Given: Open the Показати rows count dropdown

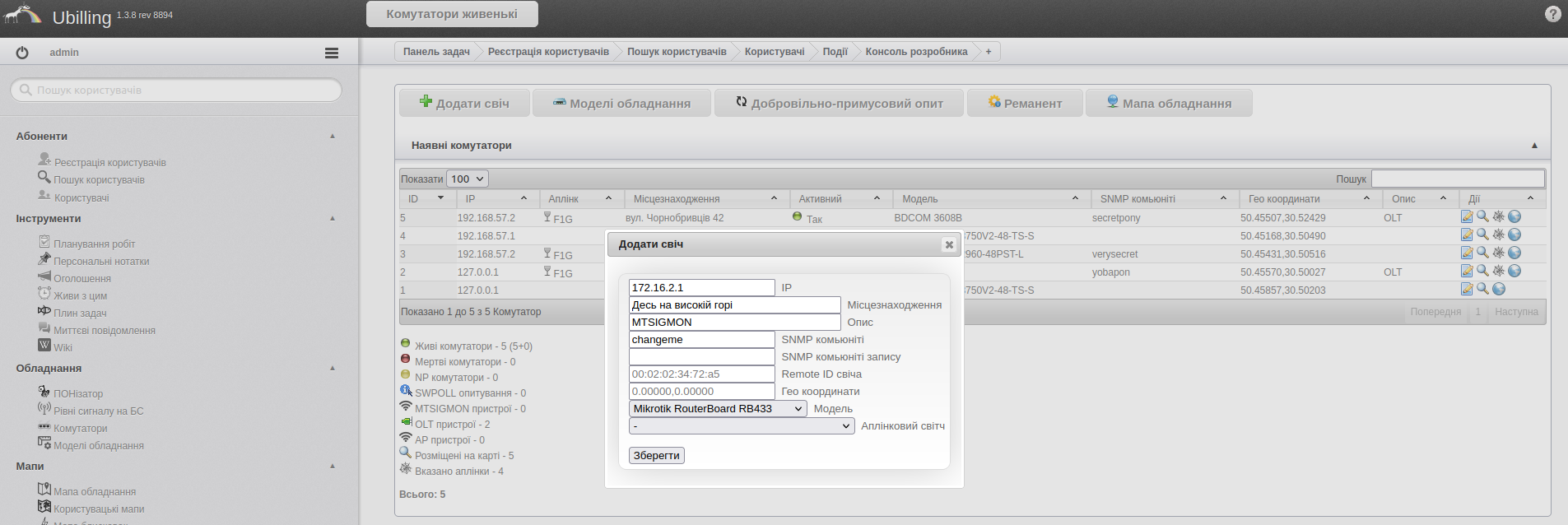Looking at the screenshot, I should coord(468,179).
